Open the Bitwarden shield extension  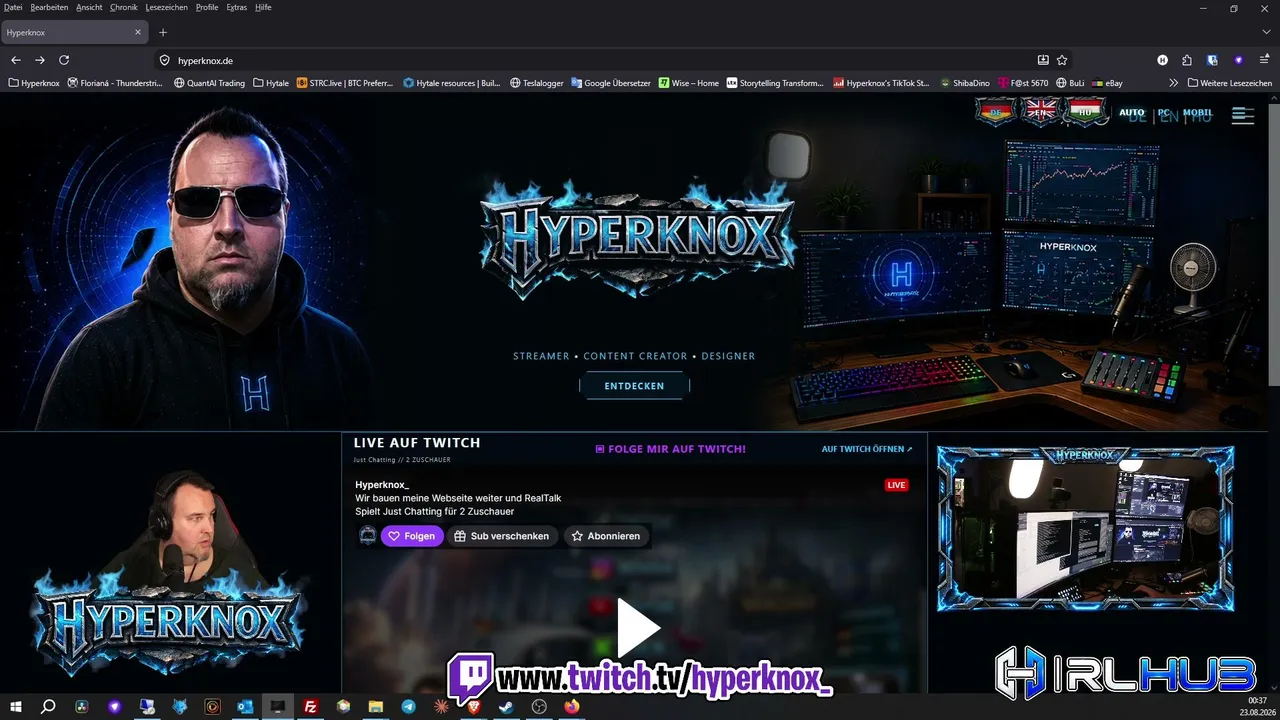tap(1212, 60)
